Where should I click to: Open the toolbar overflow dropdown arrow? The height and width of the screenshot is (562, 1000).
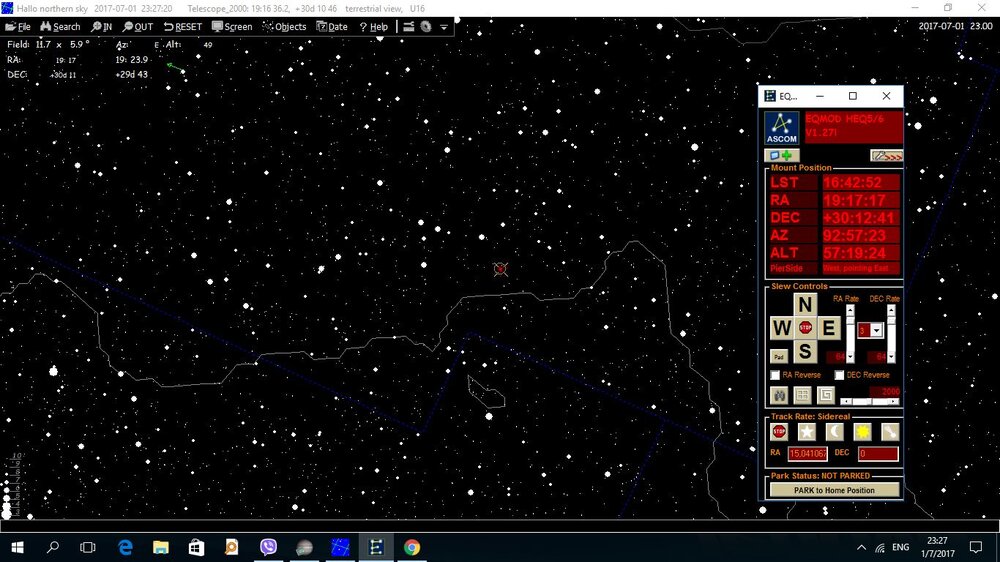click(443, 27)
